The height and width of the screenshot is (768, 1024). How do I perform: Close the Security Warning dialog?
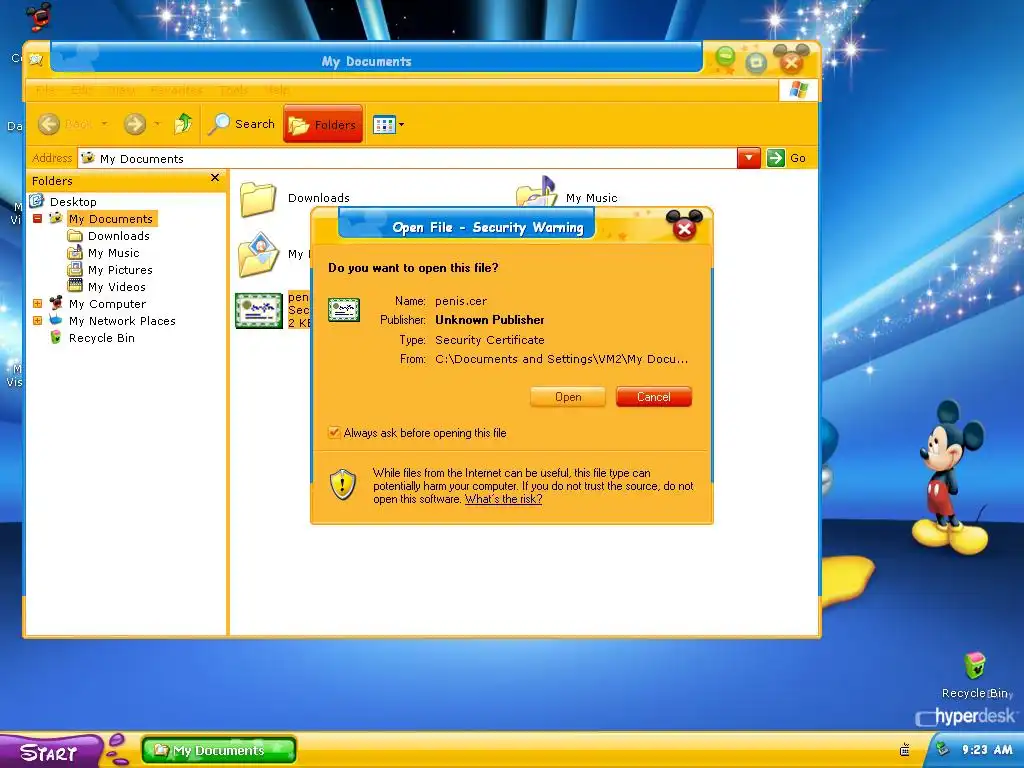click(x=684, y=227)
